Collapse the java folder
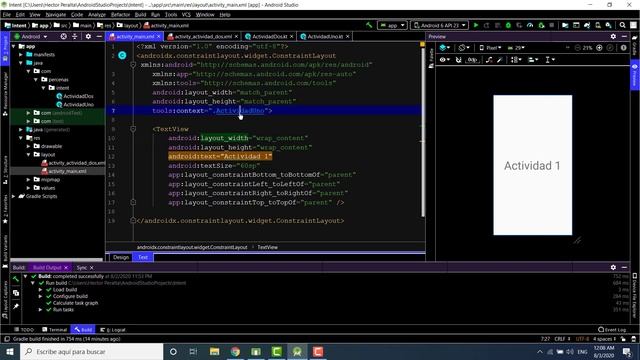The image size is (640, 360). [21, 63]
